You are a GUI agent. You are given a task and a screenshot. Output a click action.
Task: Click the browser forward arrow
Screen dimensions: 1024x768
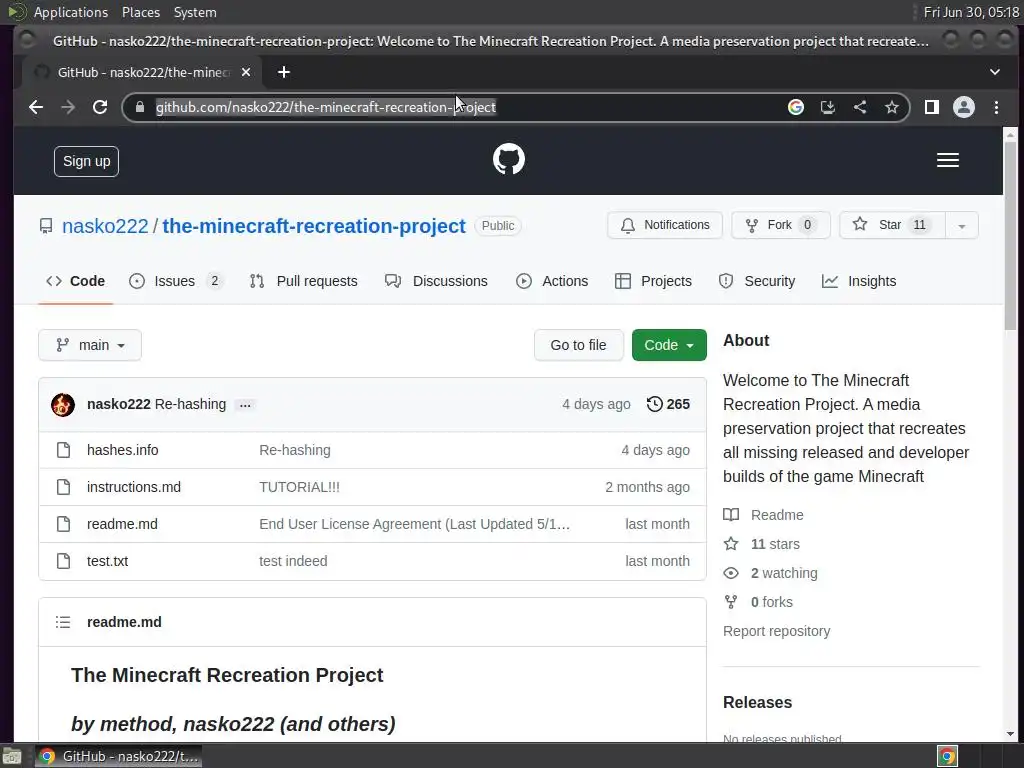point(68,107)
